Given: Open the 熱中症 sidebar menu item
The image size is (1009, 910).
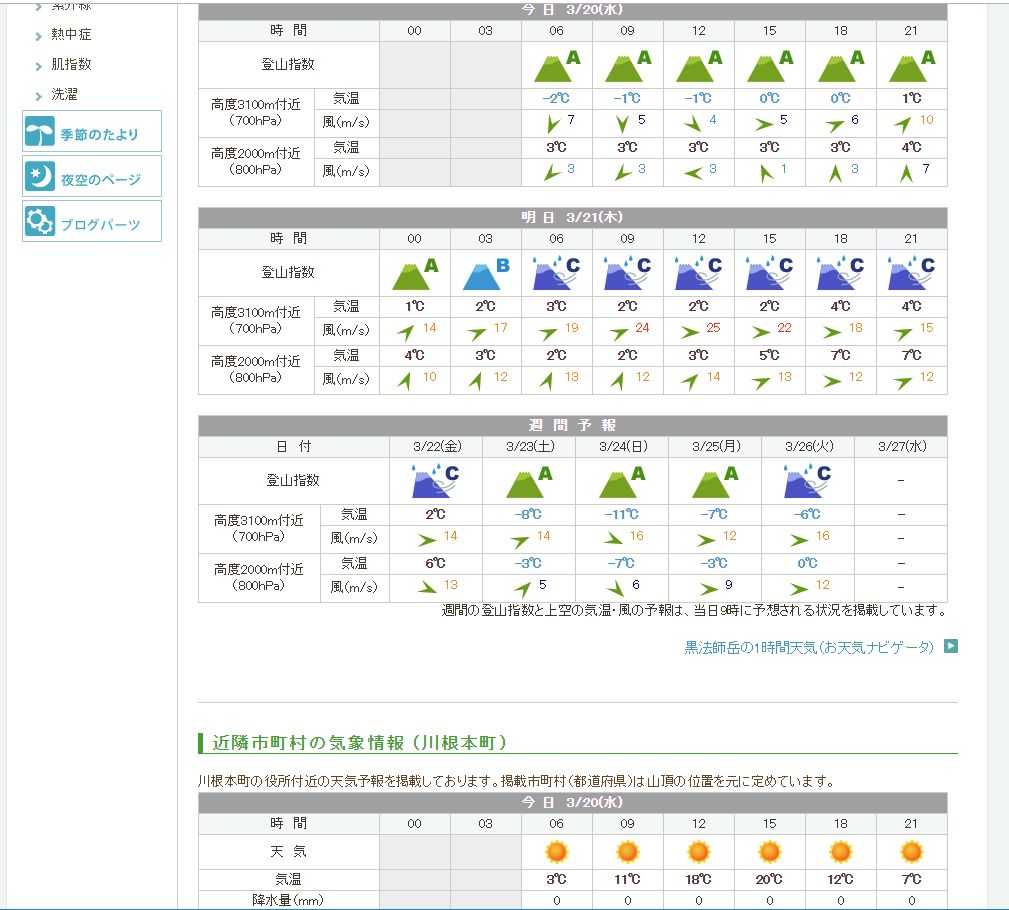Looking at the screenshot, I should [x=71, y=34].
